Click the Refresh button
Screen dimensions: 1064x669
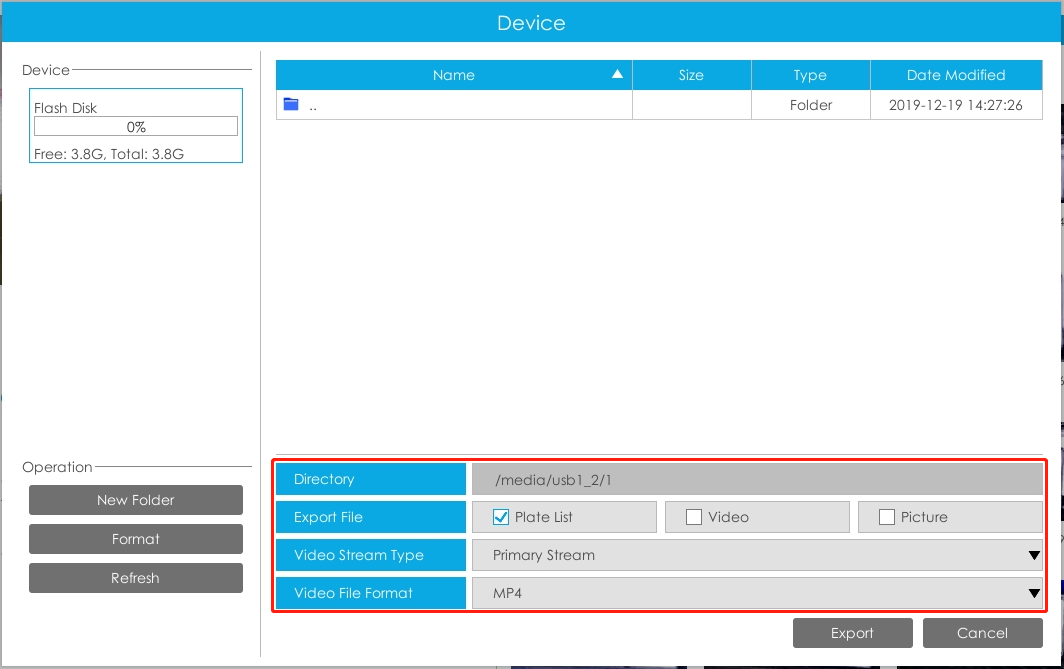pyautogui.click(x=136, y=578)
